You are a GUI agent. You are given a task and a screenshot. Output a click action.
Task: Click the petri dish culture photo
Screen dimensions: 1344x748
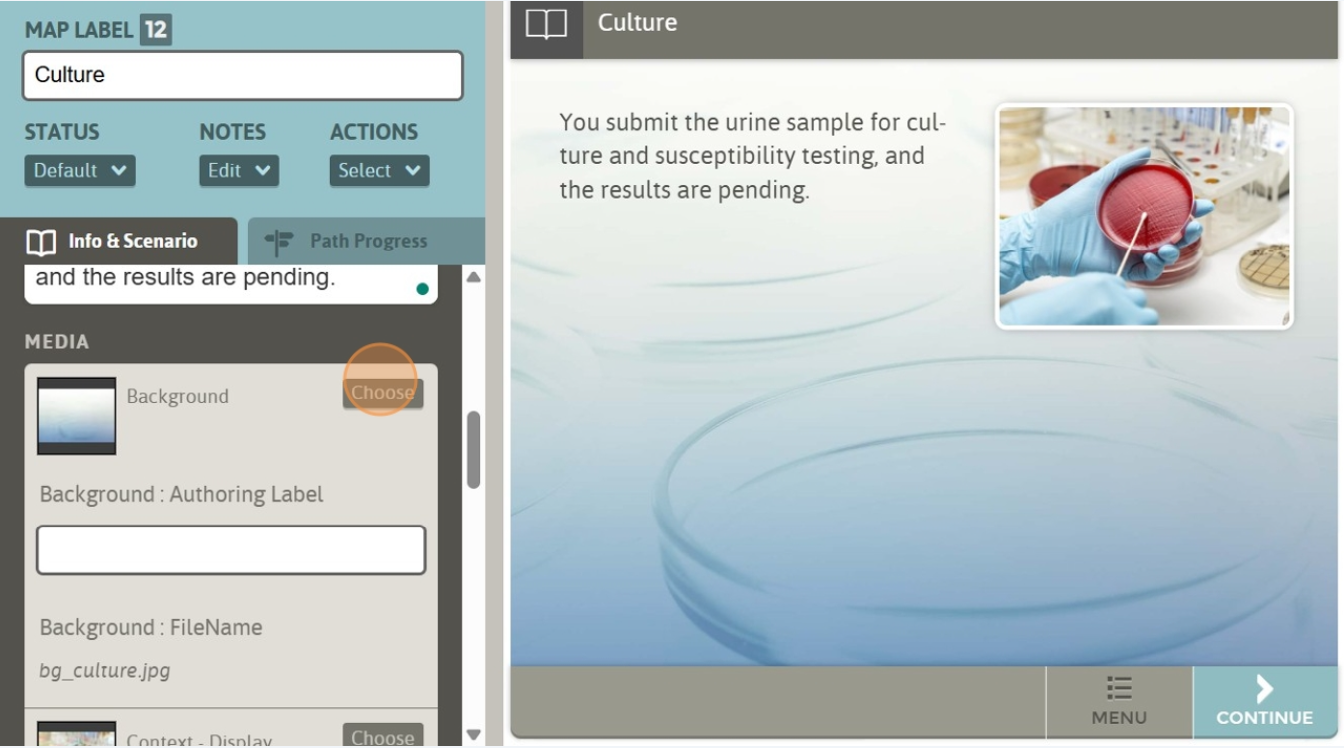pyautogui.click(x=1144, y=216)
